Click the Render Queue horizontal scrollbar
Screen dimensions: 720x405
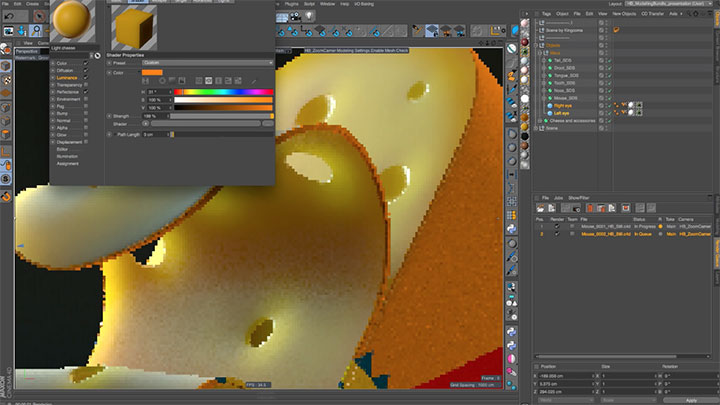click(x=606, y=356)
